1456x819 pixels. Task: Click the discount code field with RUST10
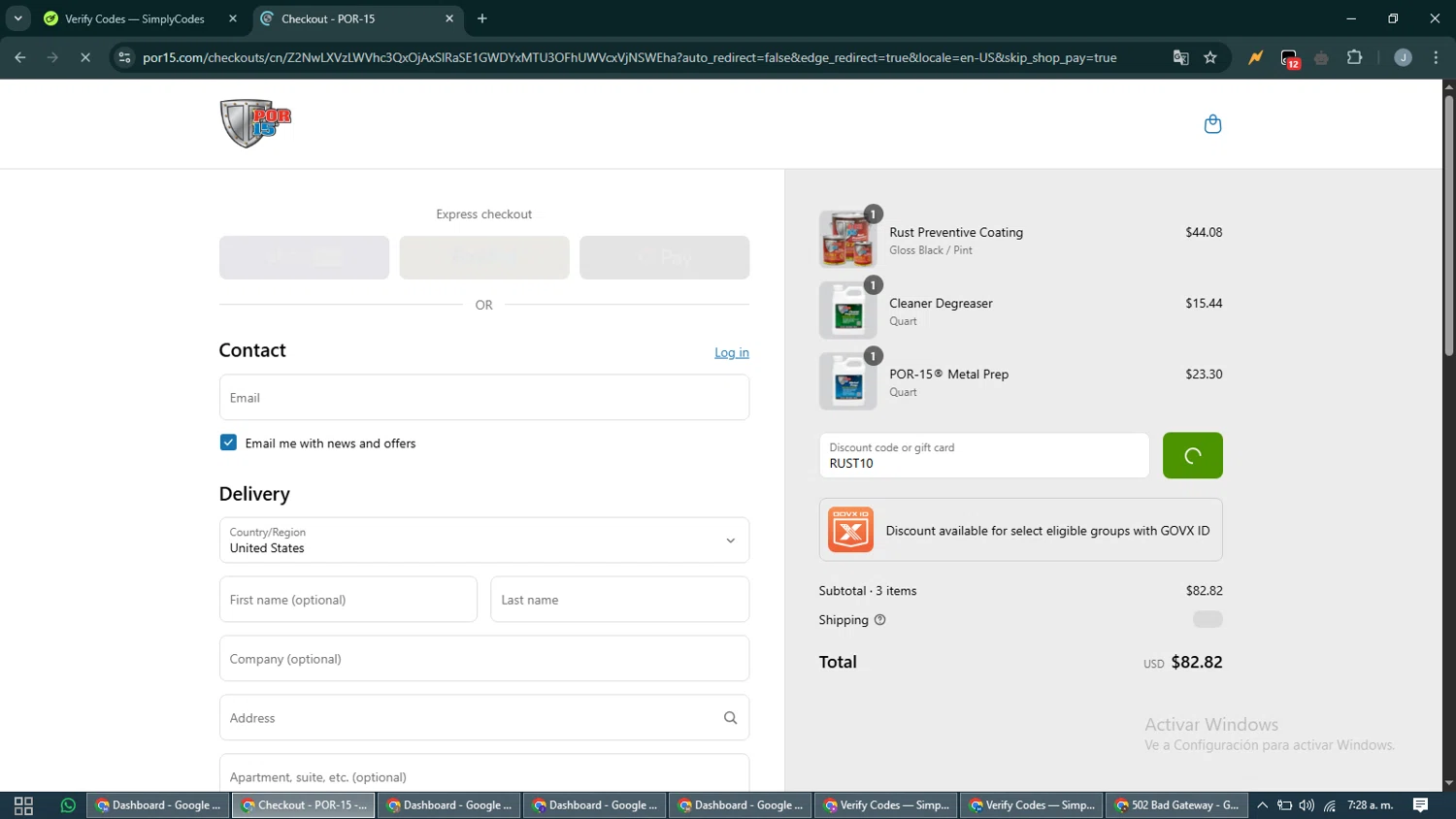coord(983,455)
